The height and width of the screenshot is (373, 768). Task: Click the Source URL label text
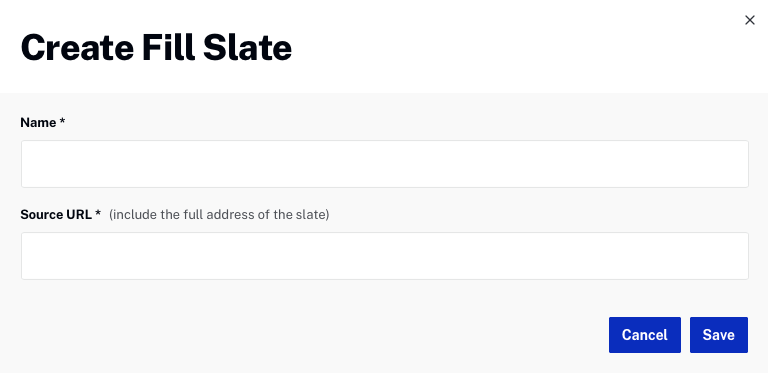[56, 214]
